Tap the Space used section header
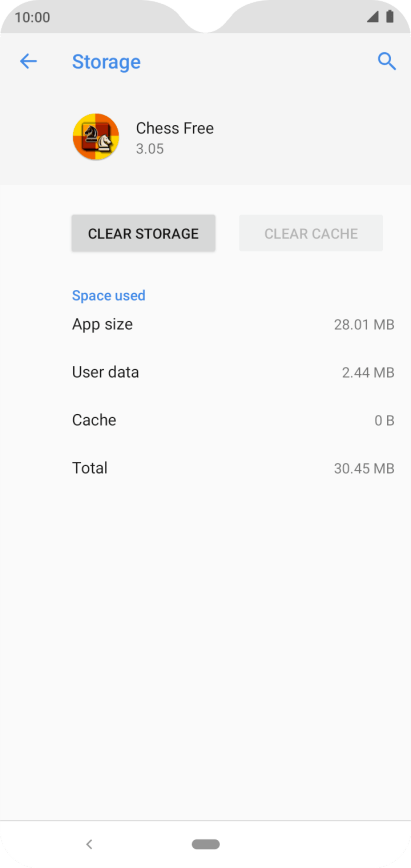411x868 pixels. click(x=109, y=296)
